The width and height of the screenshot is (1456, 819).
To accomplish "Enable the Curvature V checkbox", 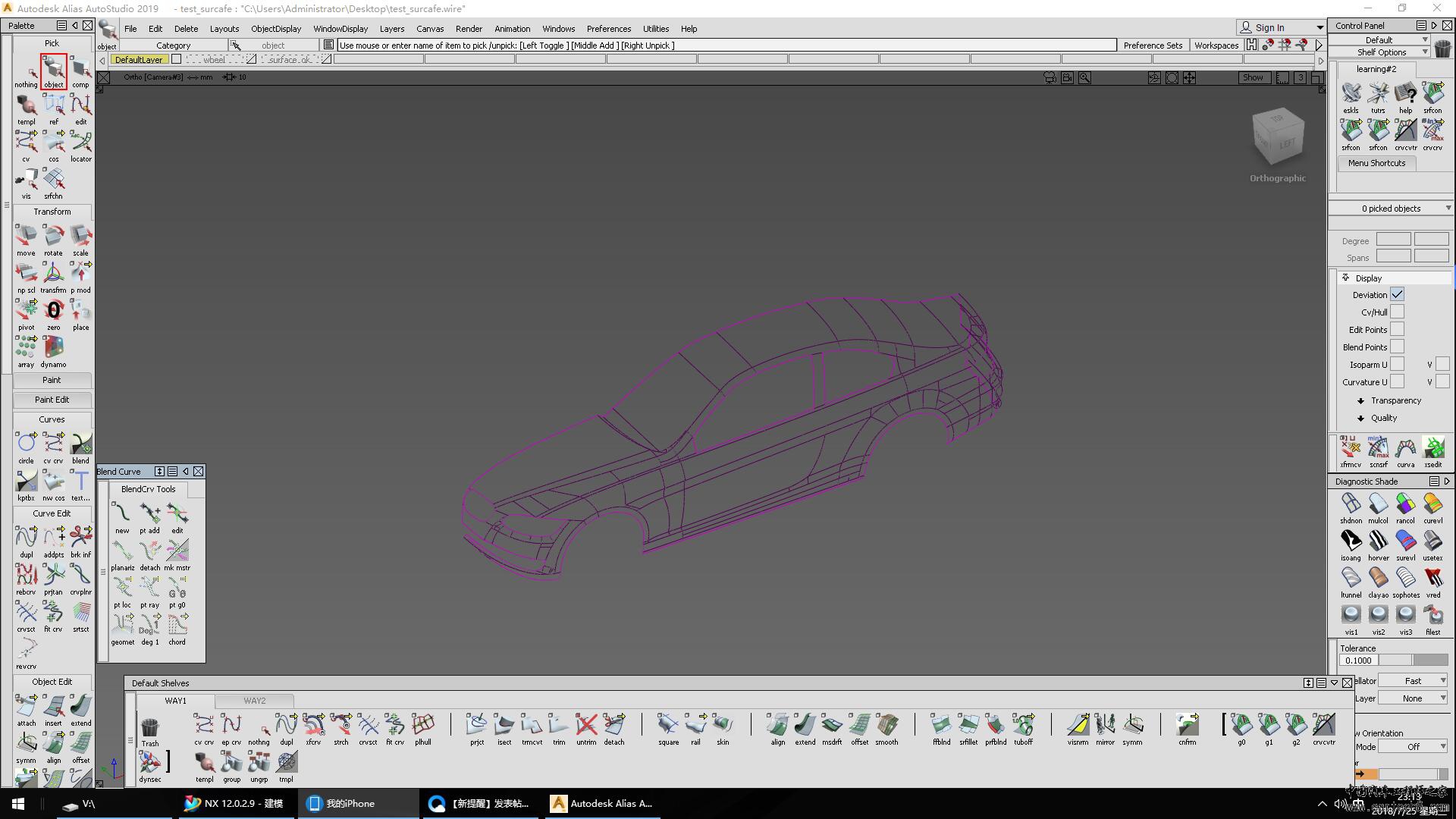I will pyautogui.click(x=1442, y=381).
